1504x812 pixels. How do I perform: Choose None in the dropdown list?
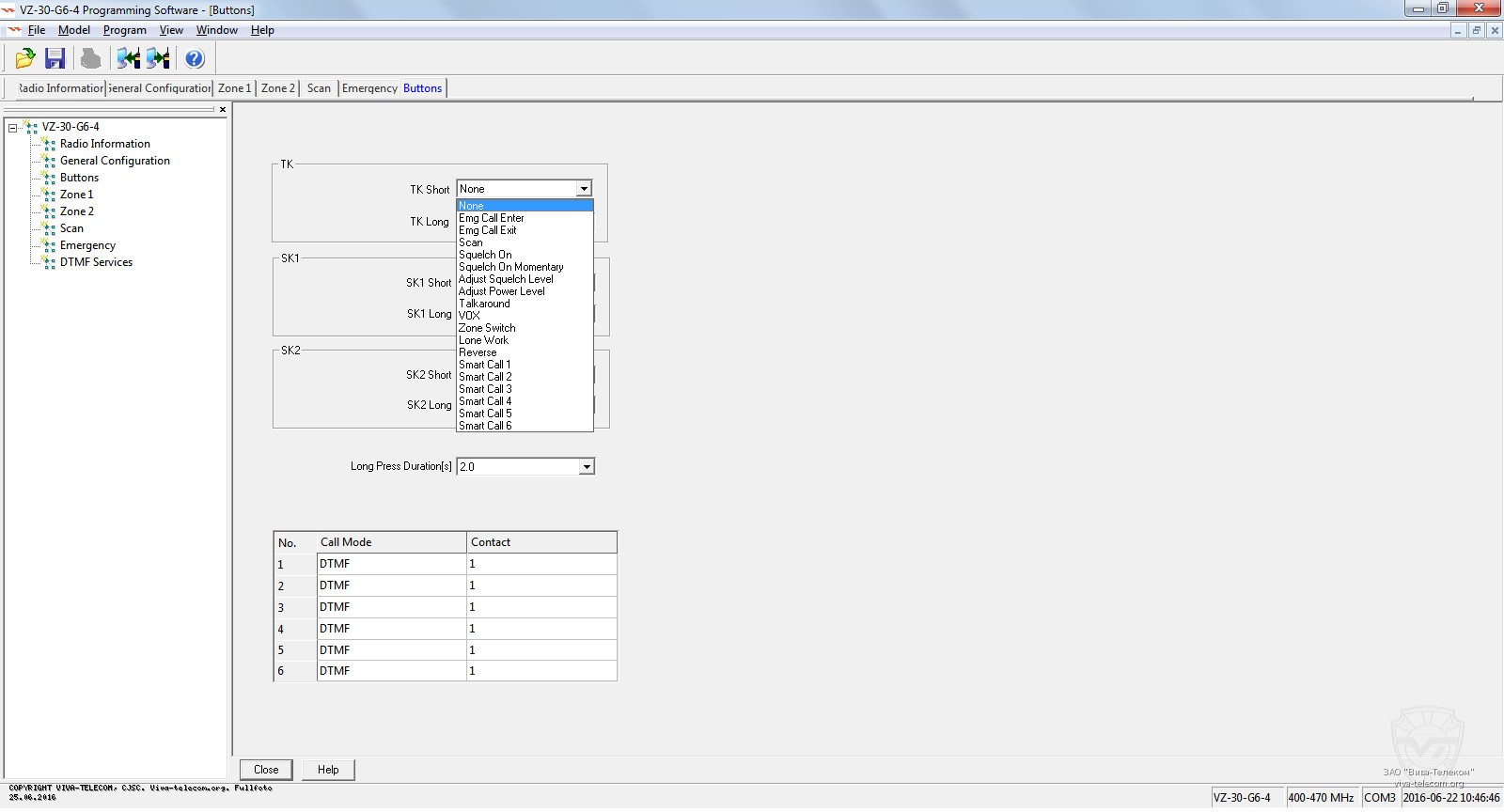point(525,206)
